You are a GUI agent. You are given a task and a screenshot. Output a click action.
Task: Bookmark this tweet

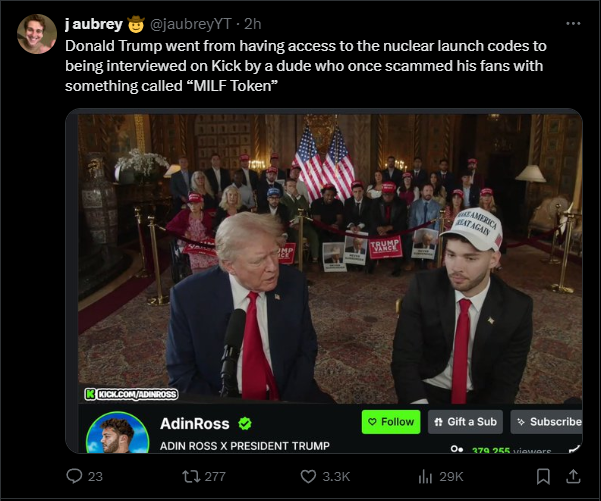pos(543,476)
